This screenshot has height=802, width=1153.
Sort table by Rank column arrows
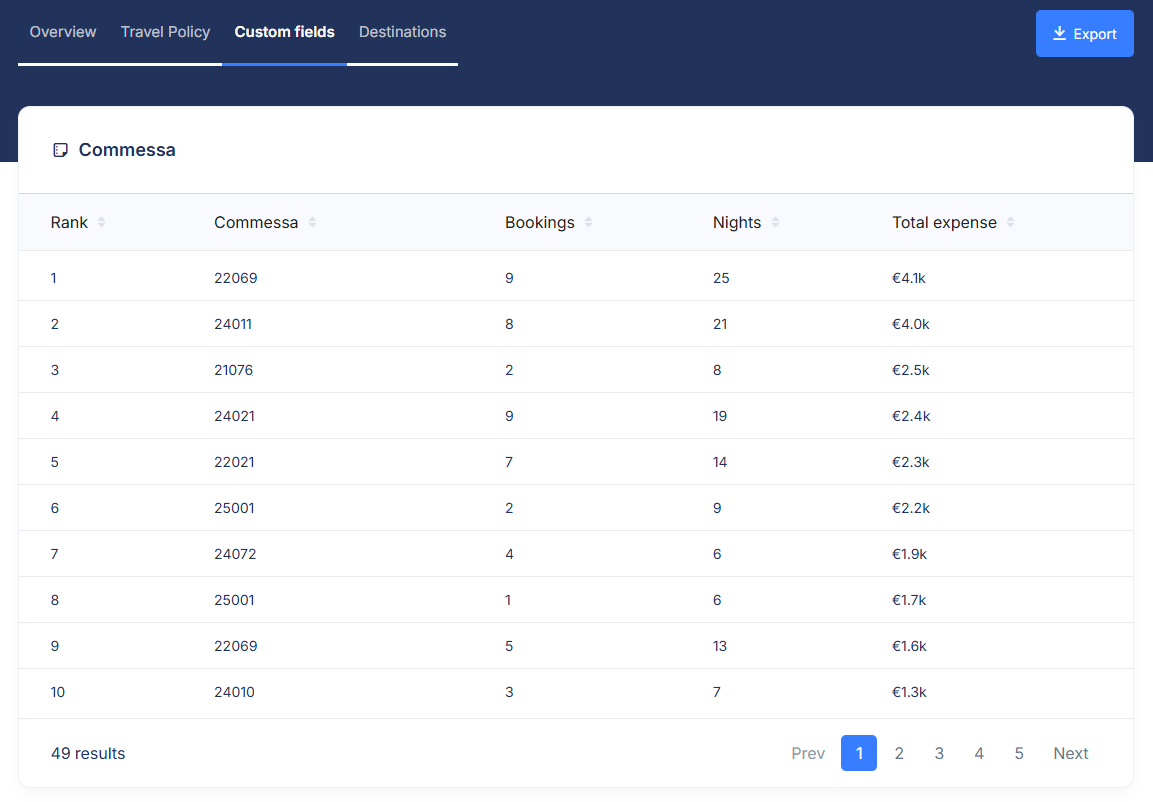click(x=101, y=222)
